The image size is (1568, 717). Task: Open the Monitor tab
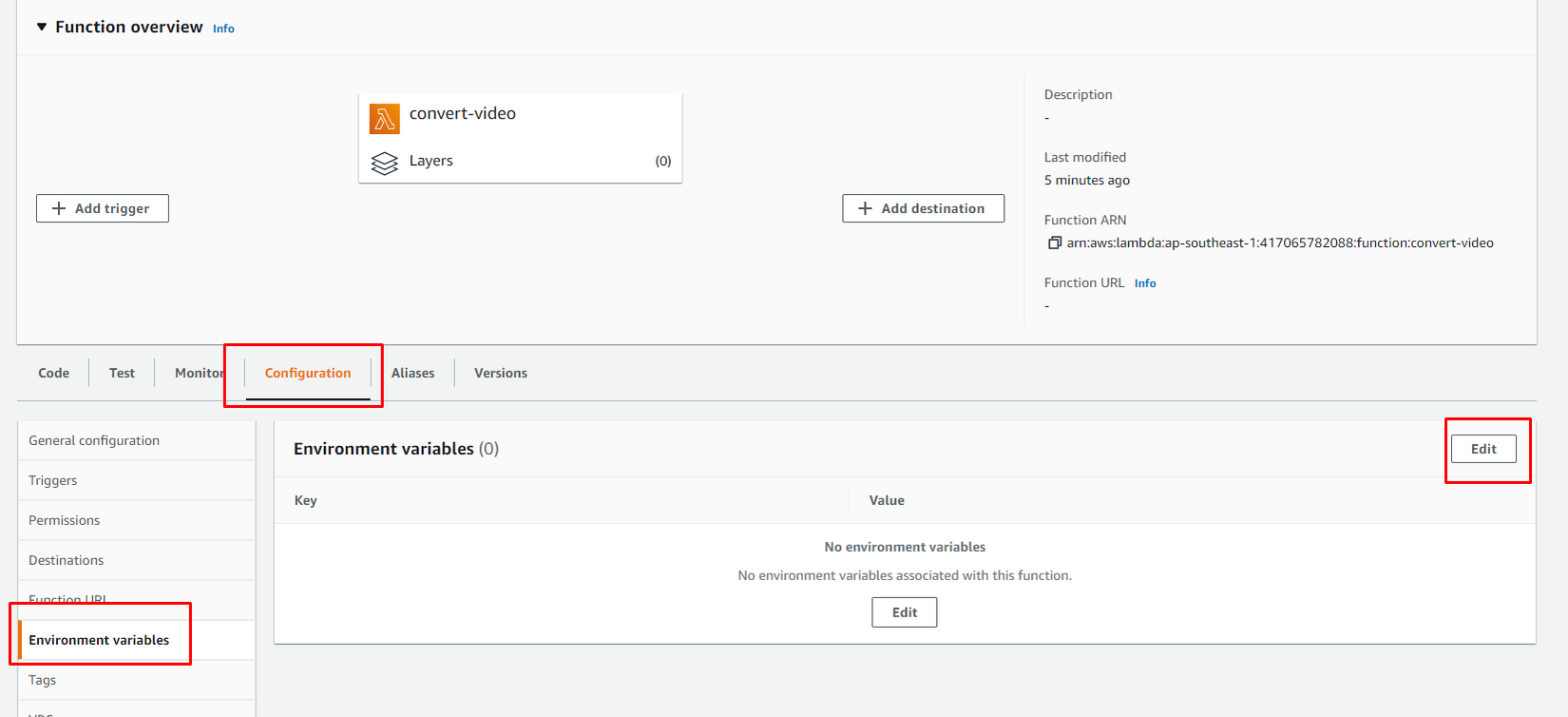pos(199,373)
